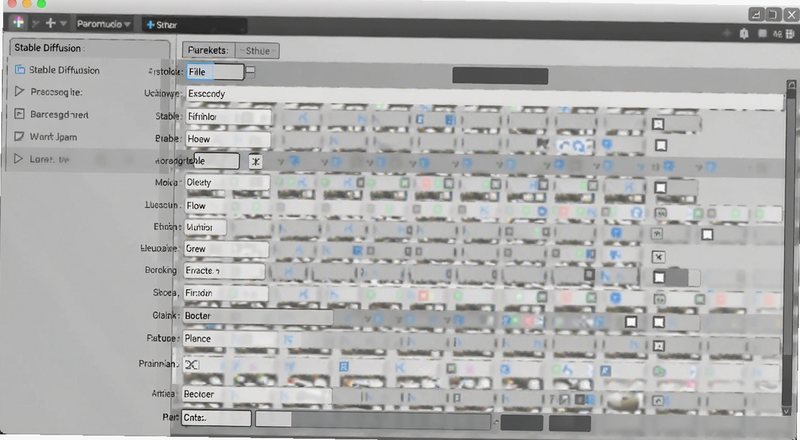The height and width of the screenshot is (440, 800).
Task: Toggle the first checkbox in Glaink row
Action: point(631,322)
